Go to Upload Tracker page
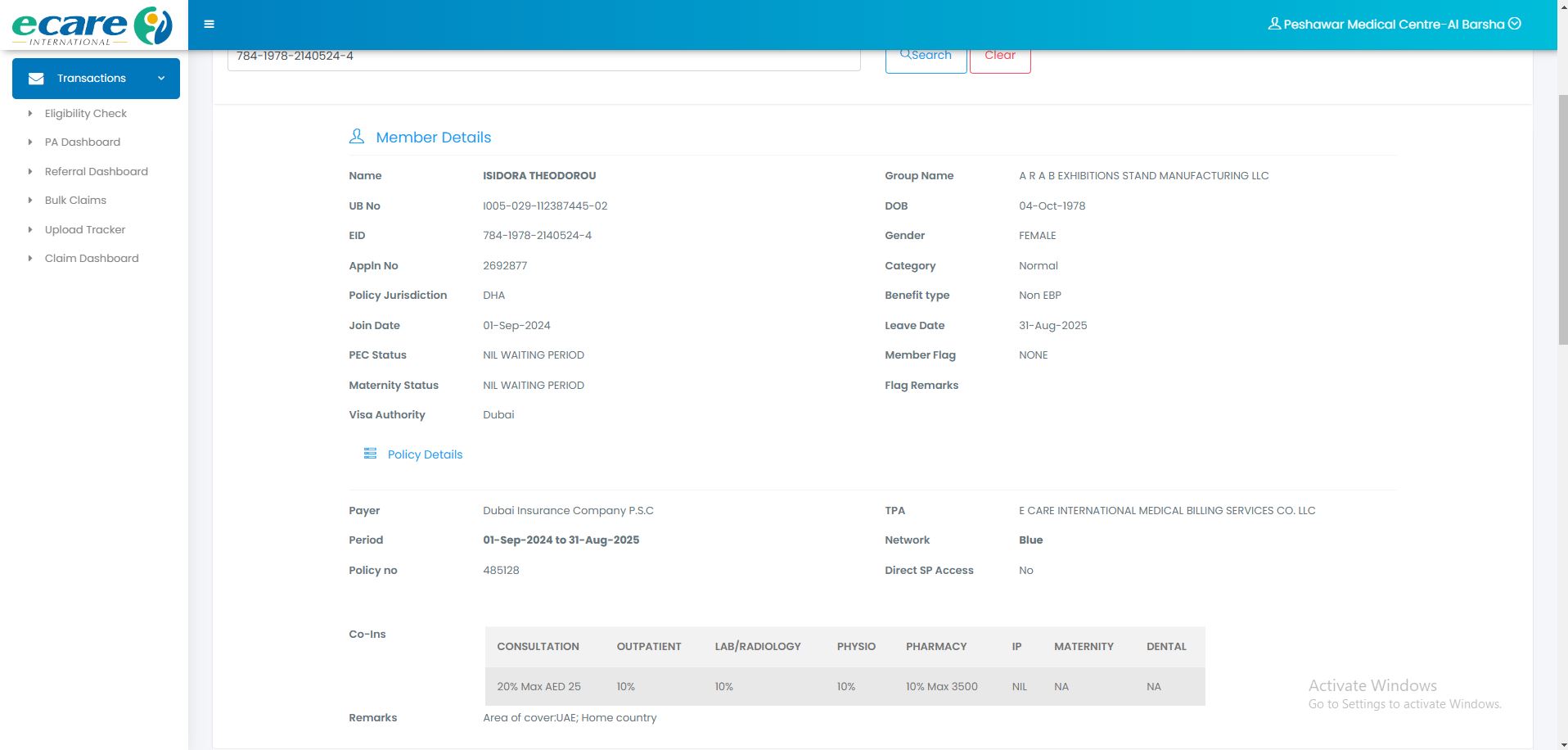The width and height of the screenshot is (1568, 750). point(85,229)
